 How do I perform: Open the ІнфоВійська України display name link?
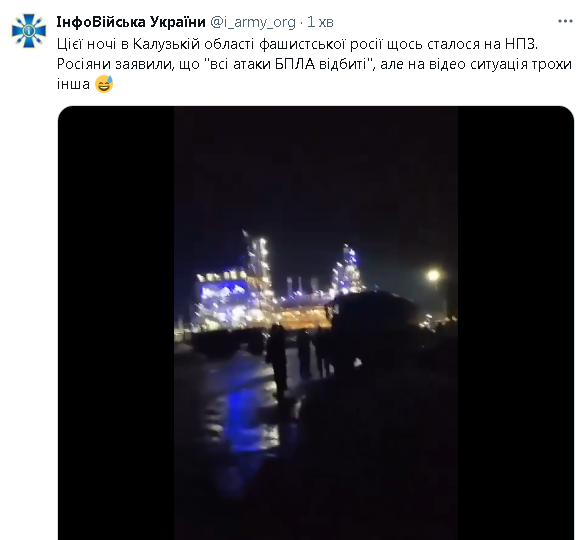(x=131, y=22)
